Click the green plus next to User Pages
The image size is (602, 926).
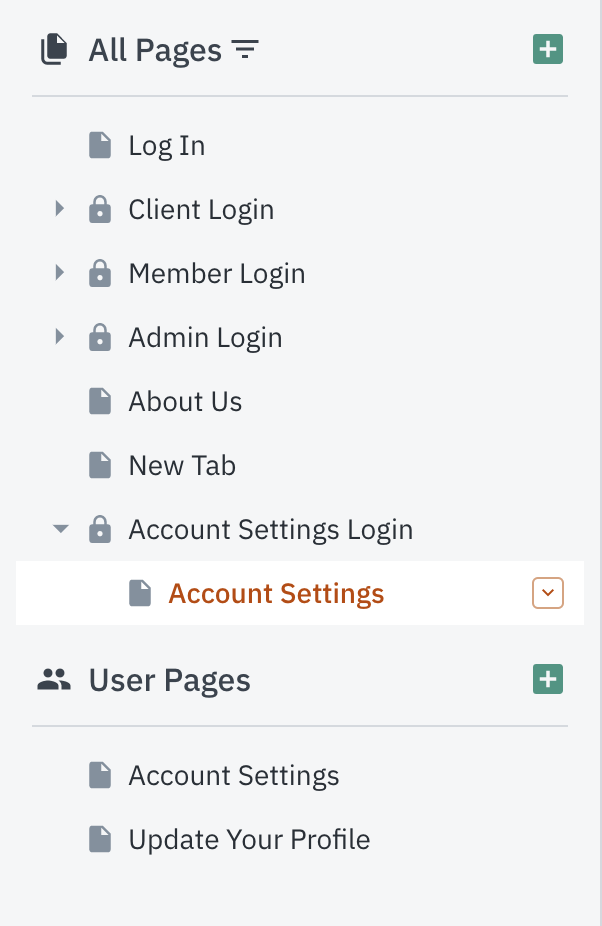pos(548,679)
